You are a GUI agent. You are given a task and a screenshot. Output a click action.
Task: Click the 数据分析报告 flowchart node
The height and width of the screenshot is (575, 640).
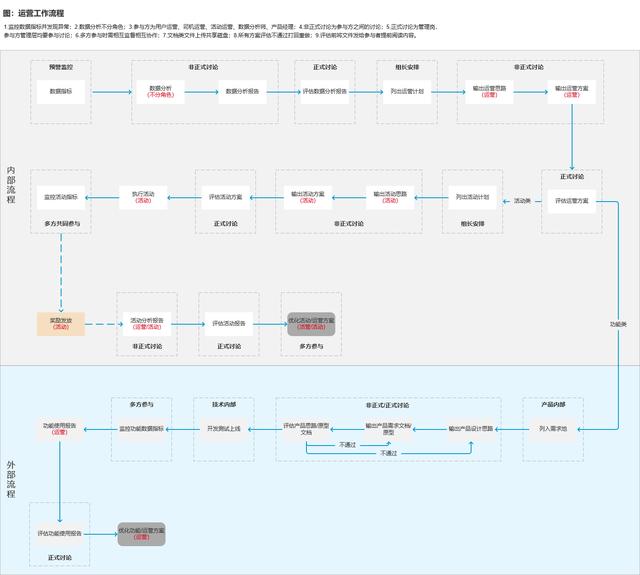click(x=242, y=92)
